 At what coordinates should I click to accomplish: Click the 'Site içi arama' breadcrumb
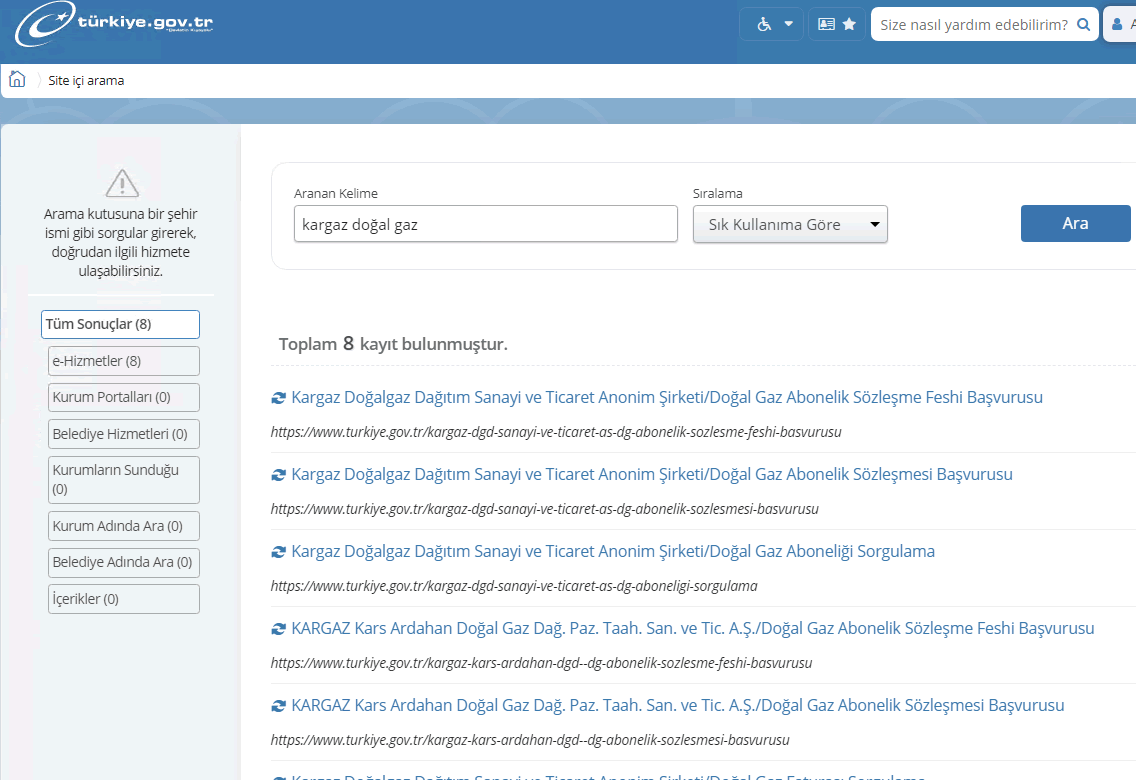86,80
